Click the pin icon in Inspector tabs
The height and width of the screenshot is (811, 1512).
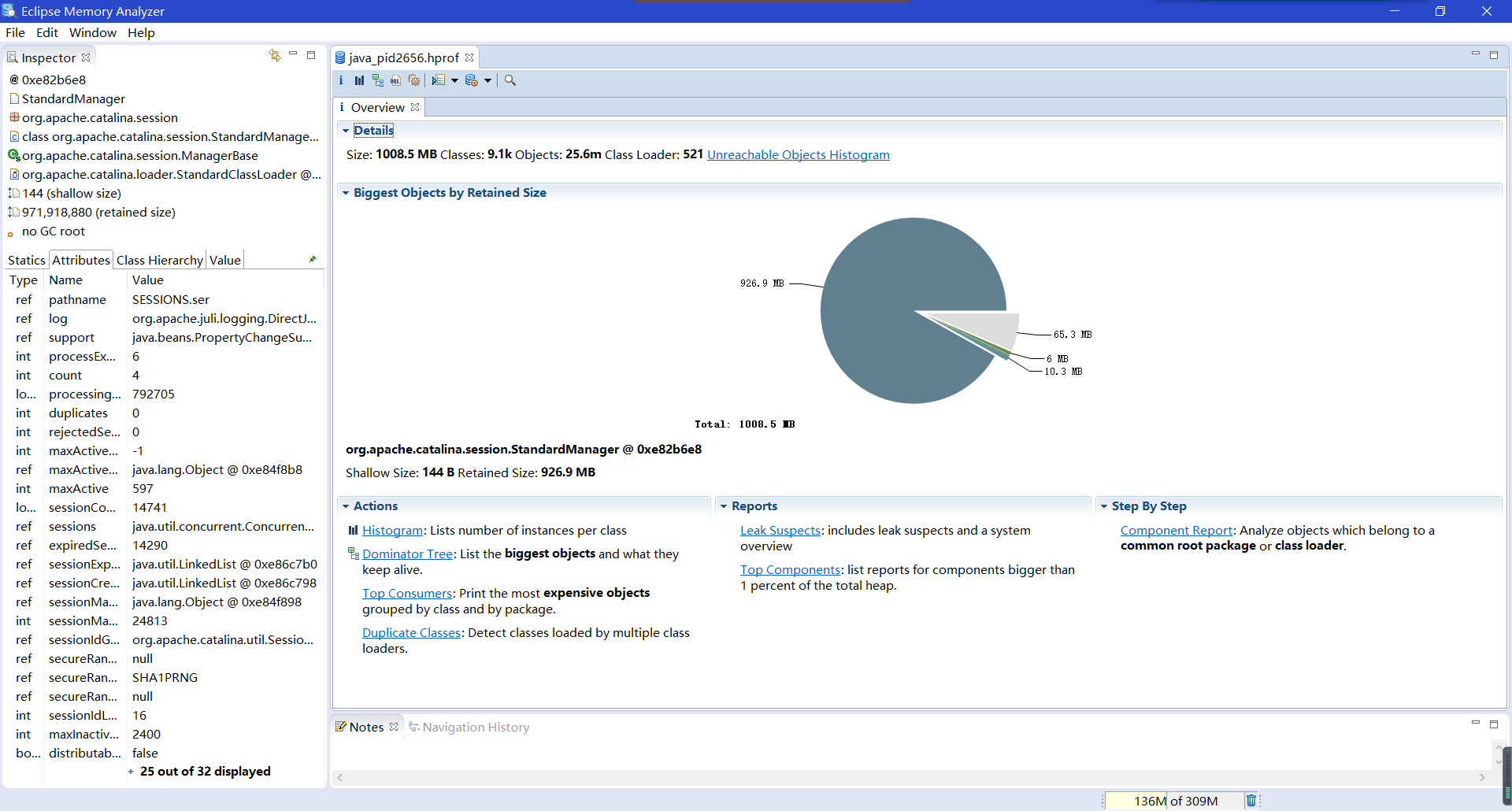(313, 259)
